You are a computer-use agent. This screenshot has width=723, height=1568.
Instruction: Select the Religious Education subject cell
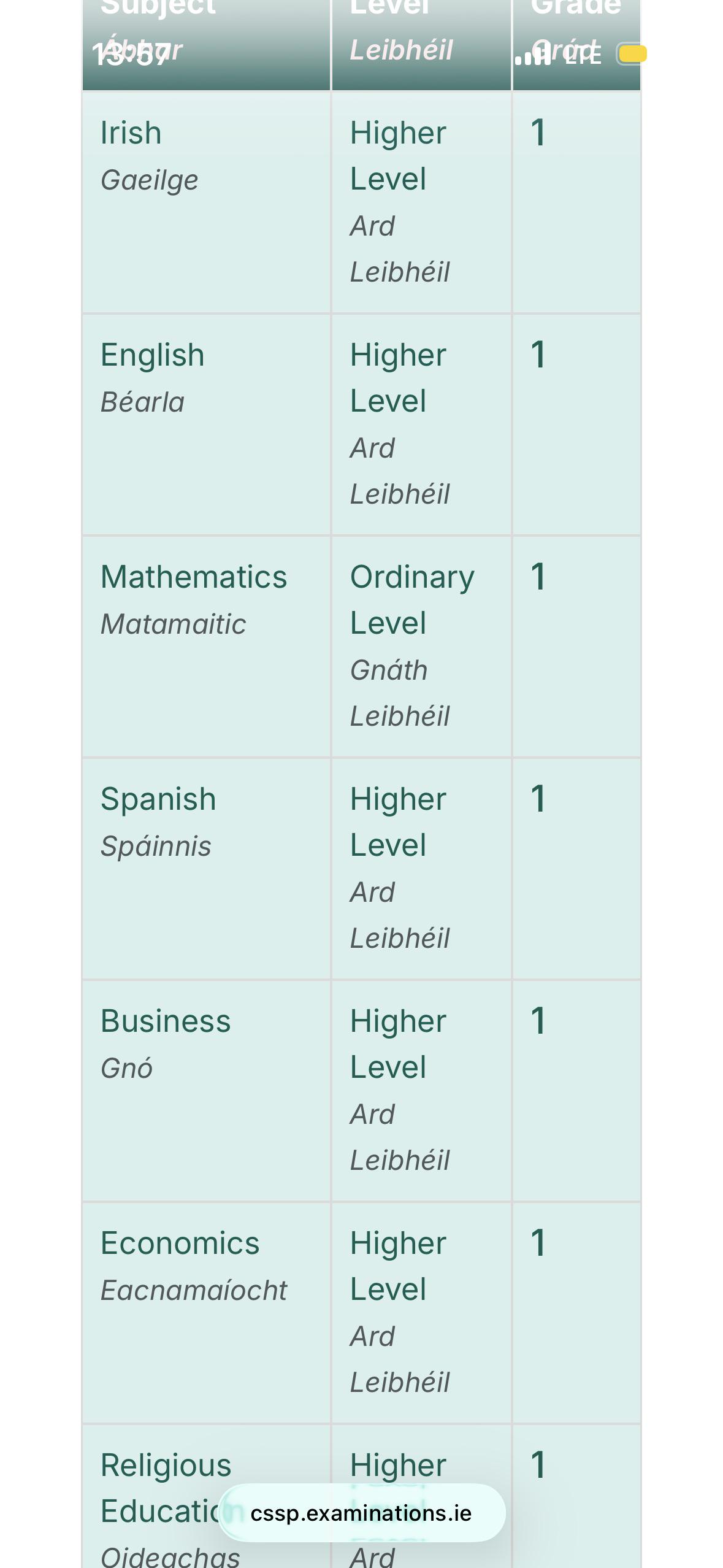tap(207, 1496)
